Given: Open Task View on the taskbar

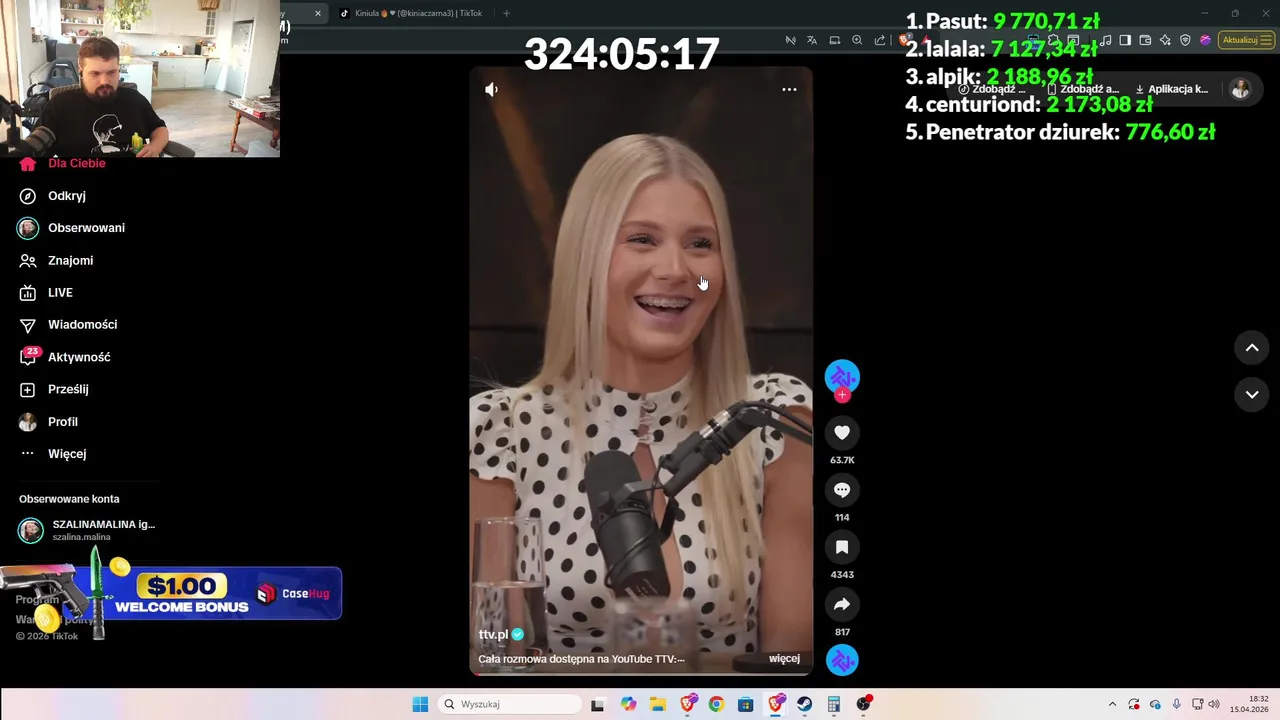Looking at the screenshot, I should 597,704.
